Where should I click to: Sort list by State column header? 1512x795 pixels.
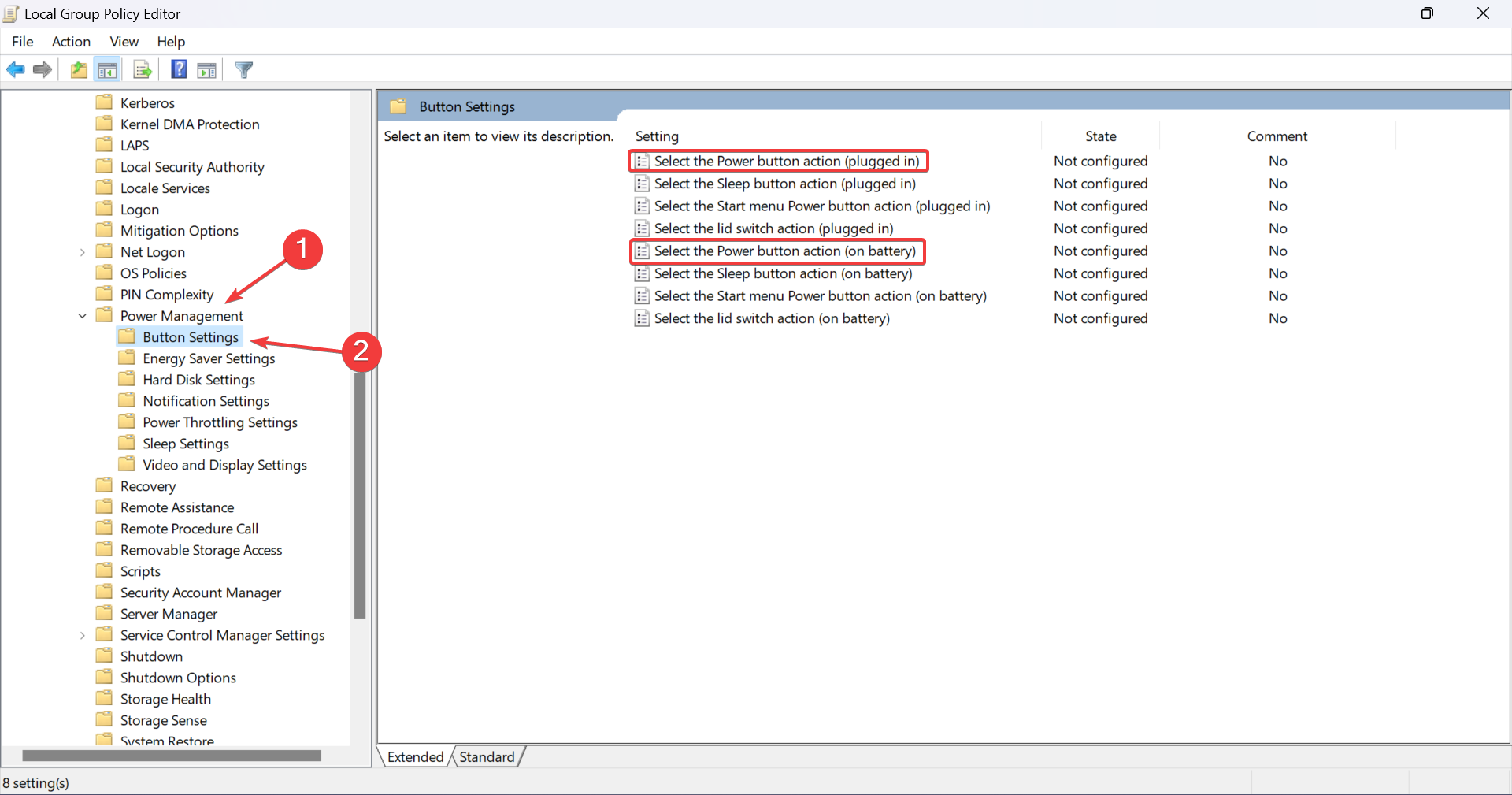pos(1100,136)
